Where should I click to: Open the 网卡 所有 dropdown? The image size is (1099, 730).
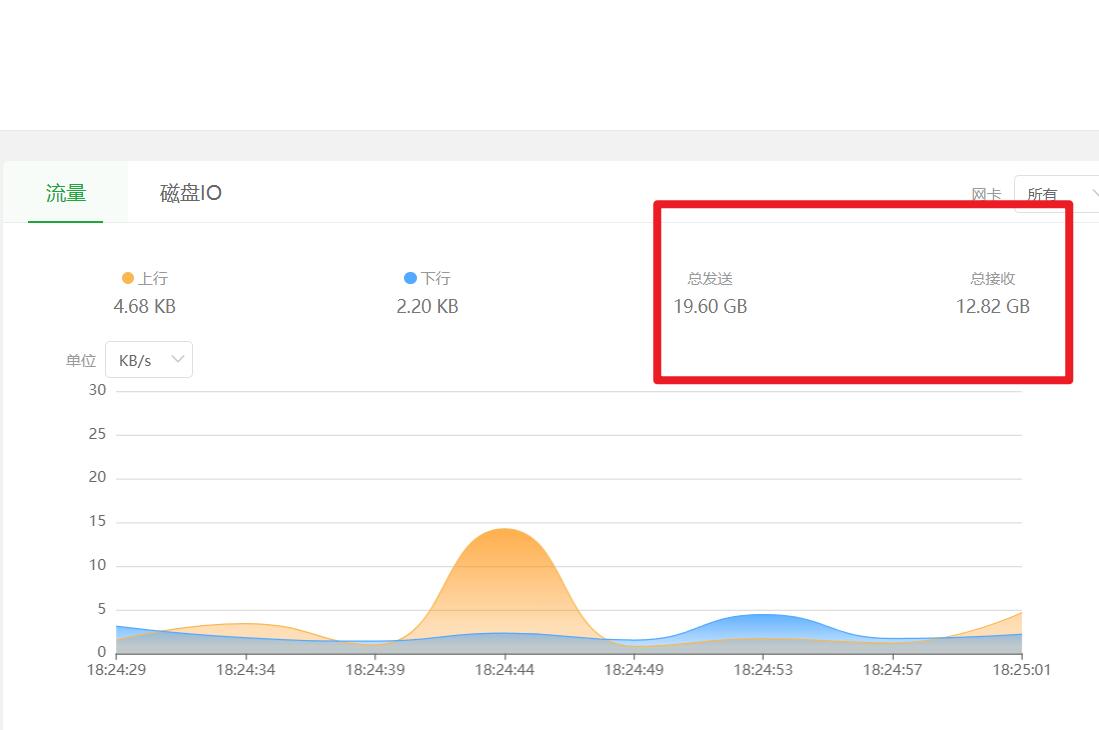tap(1057, 194)
